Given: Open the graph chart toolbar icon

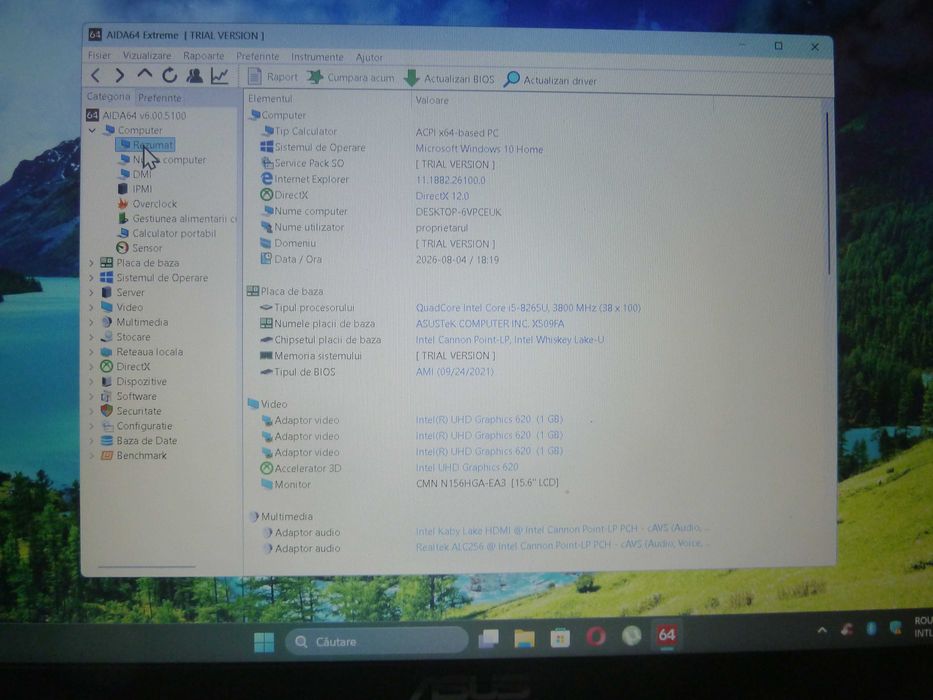Looking at the screenshot, I should point(220,76).
